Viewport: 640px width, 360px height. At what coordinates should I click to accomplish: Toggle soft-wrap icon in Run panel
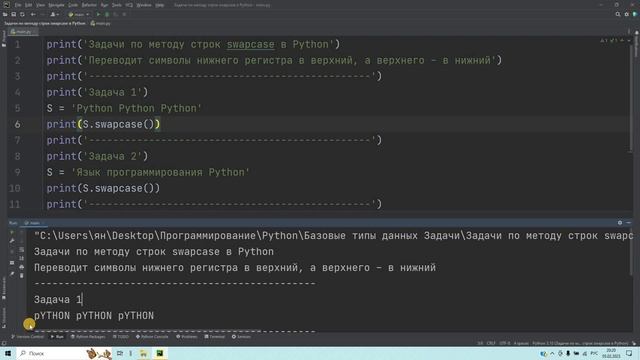tap(22, 249)
